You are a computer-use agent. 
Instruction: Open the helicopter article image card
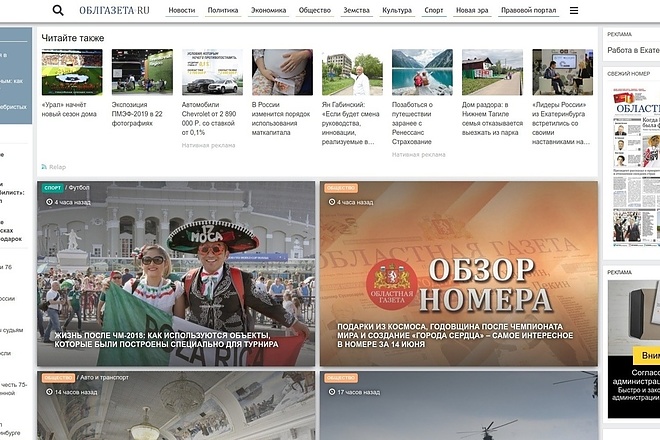coord(459,405)
